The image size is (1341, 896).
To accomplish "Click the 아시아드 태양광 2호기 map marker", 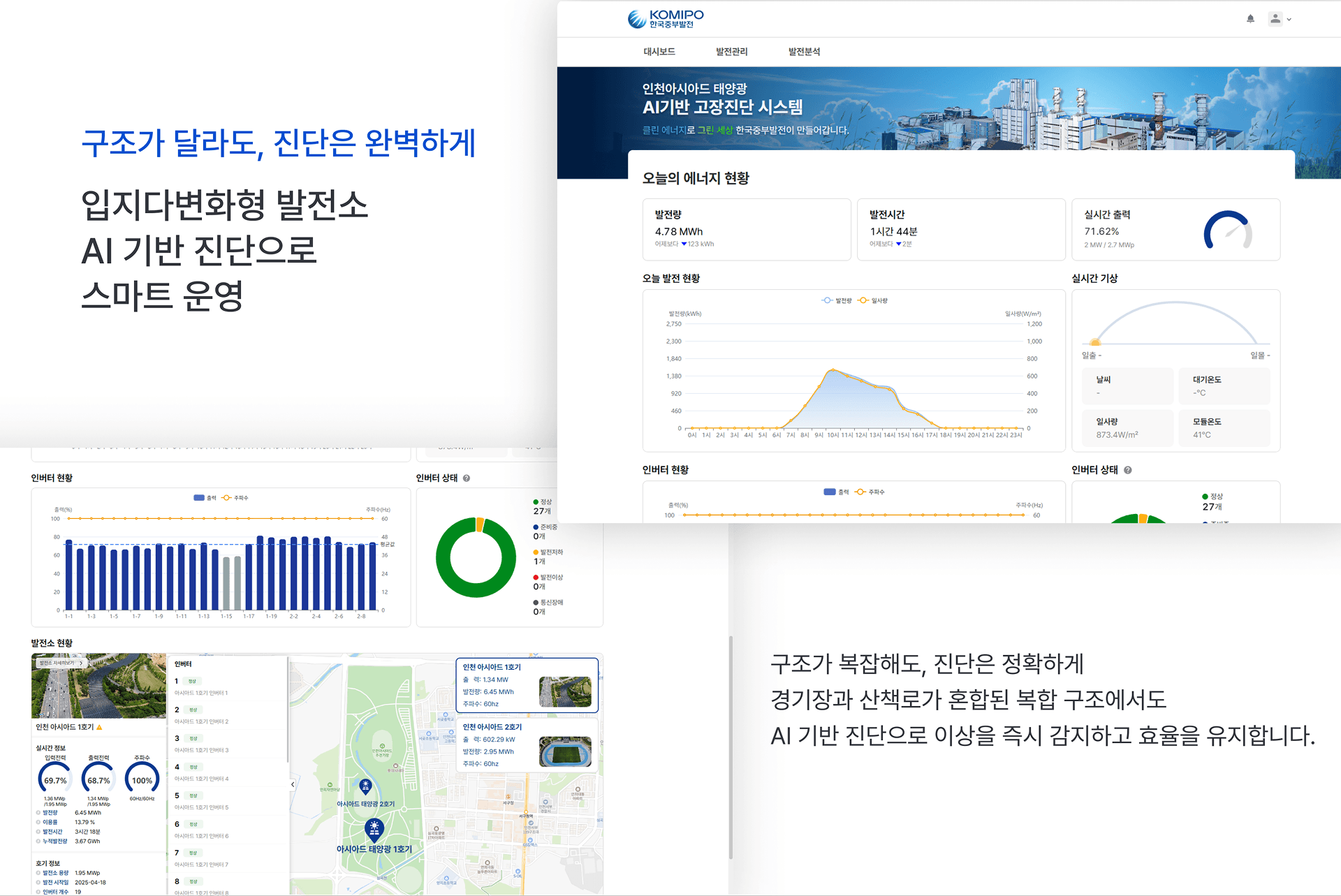I will pos(365,786).
